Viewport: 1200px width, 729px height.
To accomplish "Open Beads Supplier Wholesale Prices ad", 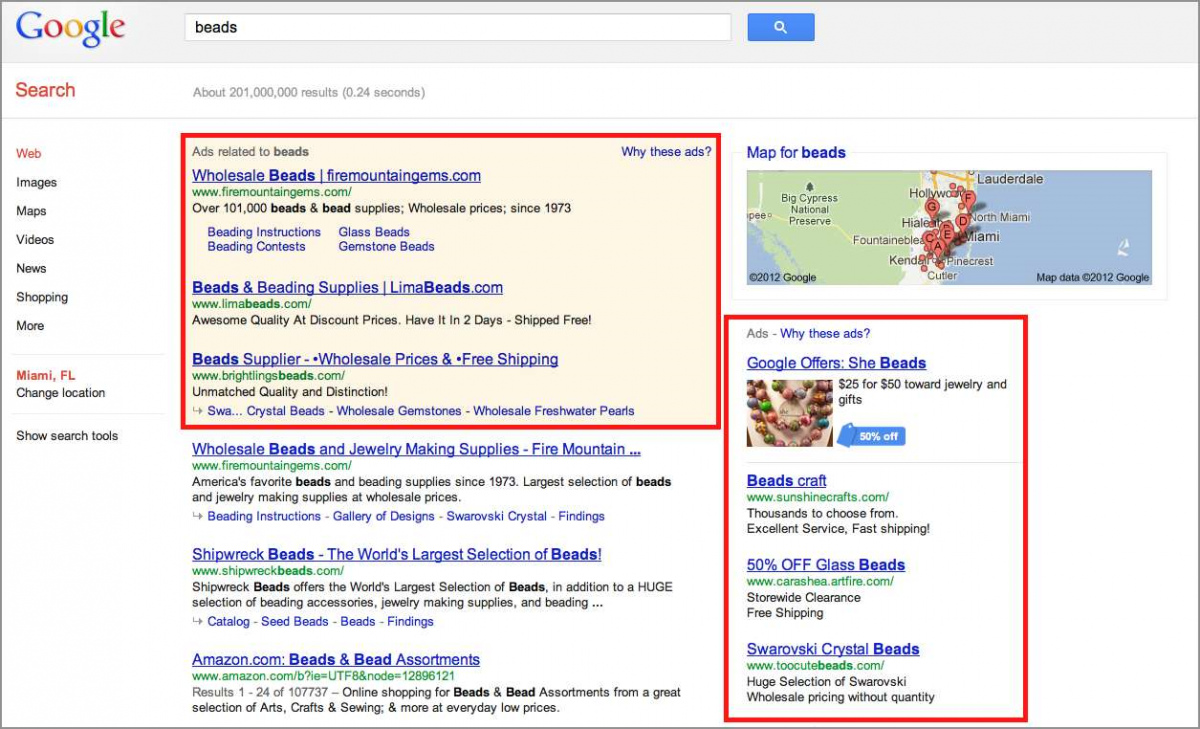I will [375, 359].
